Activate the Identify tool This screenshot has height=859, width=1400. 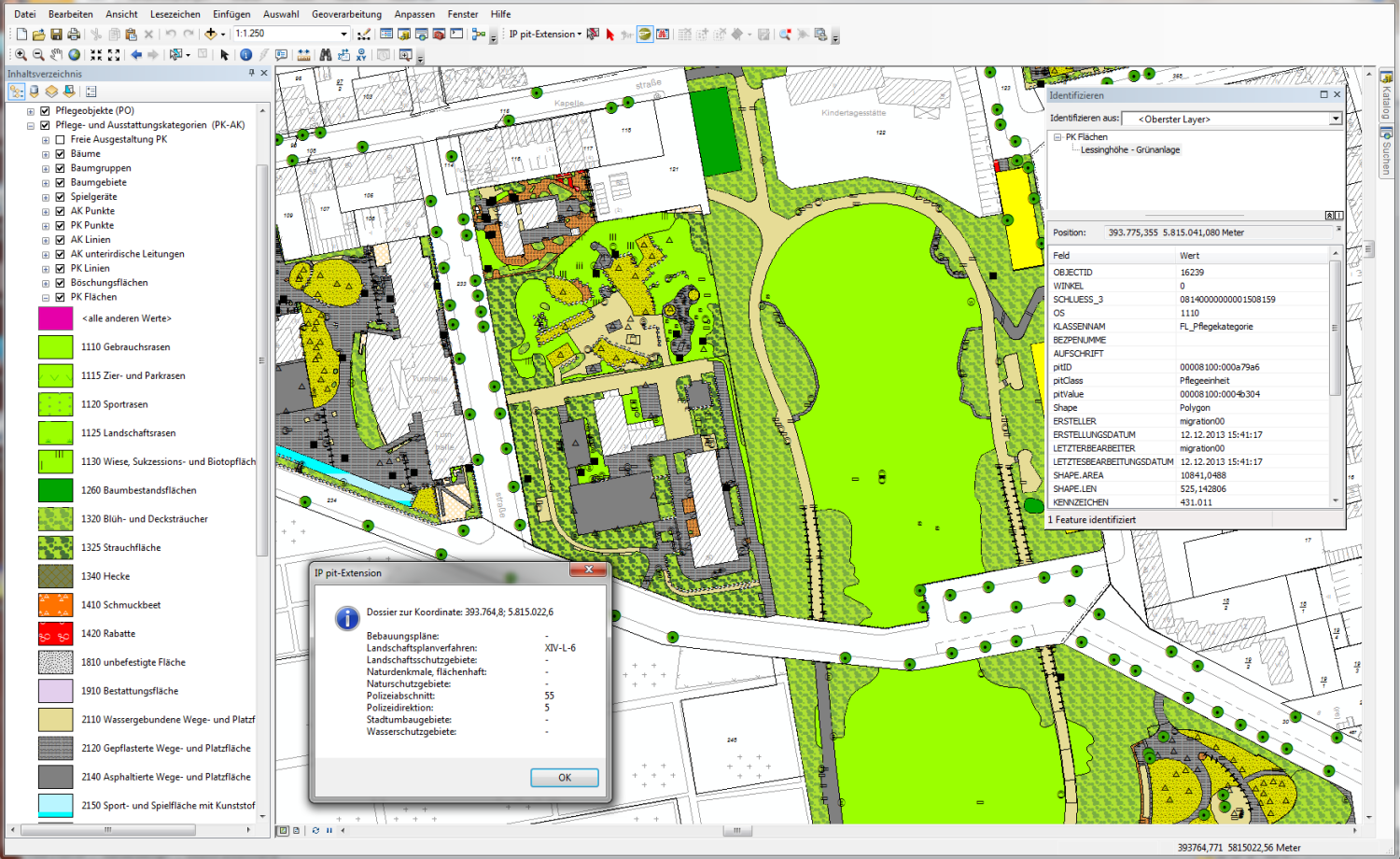[245, 55]
